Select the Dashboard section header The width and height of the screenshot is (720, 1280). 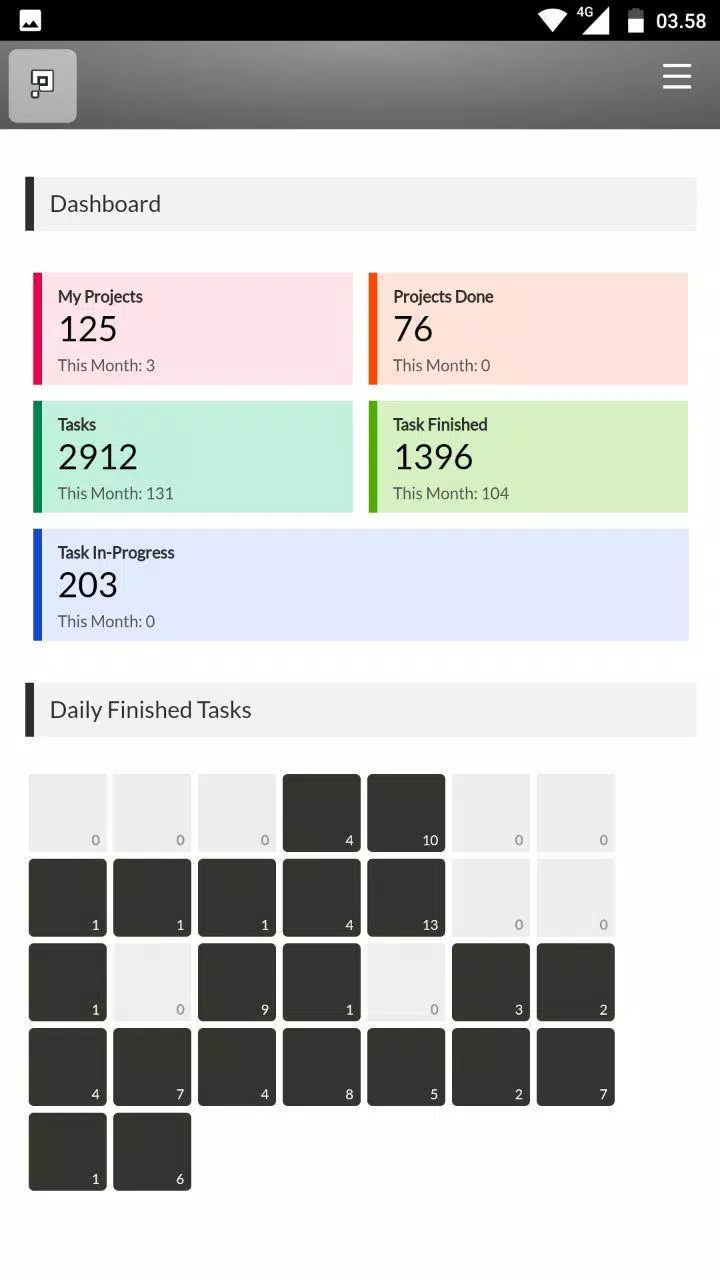tap(361, 204)
